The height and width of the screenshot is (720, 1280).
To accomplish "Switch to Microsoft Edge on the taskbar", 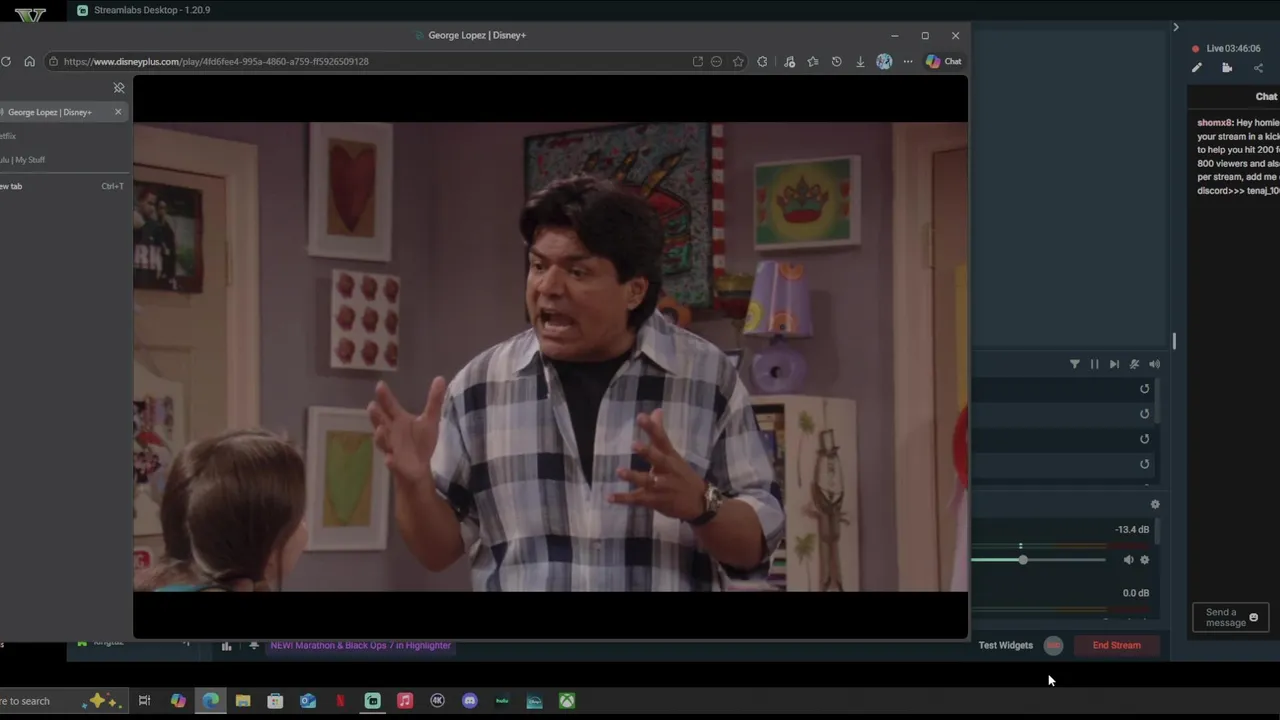I will [210, 701].
